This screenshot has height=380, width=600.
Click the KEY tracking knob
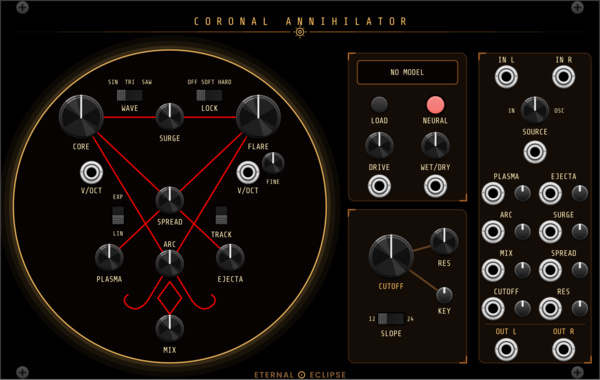point(444,295)
